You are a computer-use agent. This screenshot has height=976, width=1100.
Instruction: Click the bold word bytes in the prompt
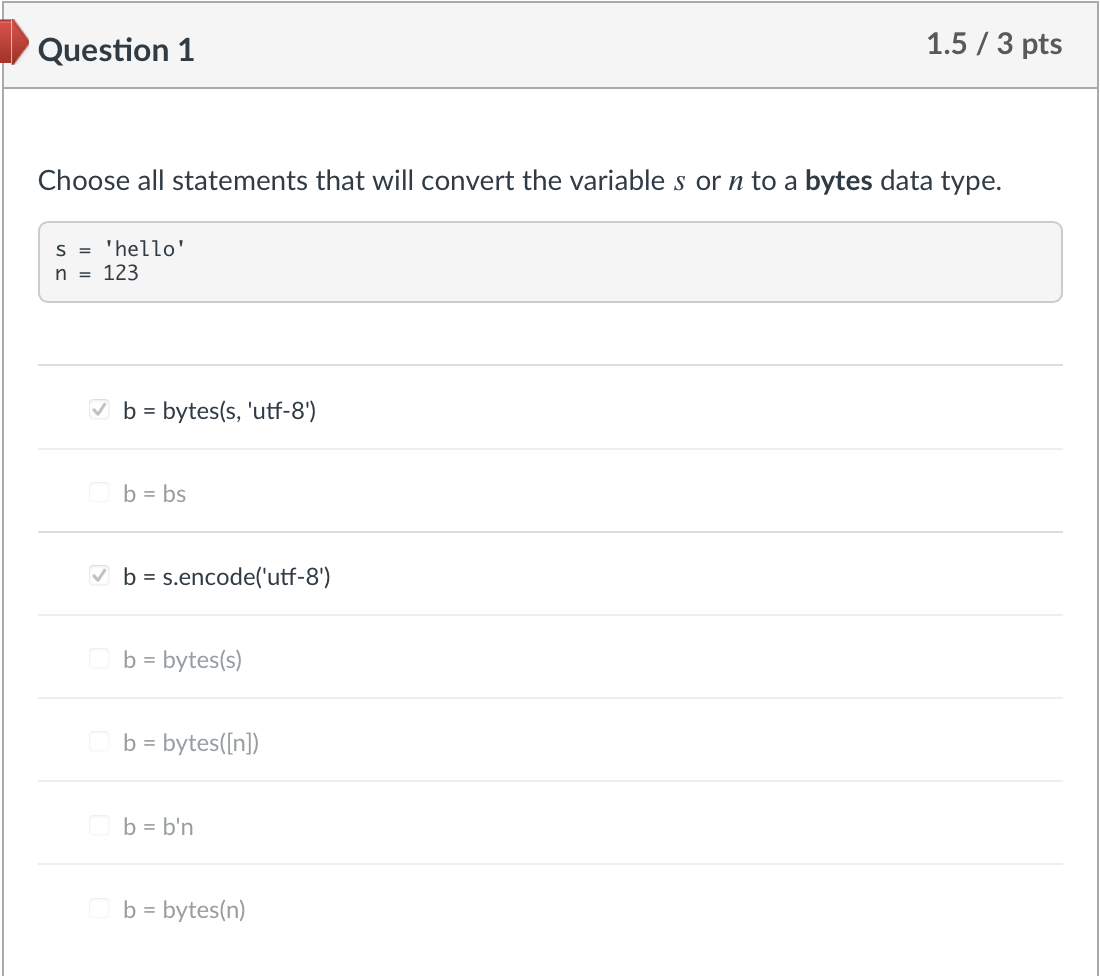click(x=838, y=181)
